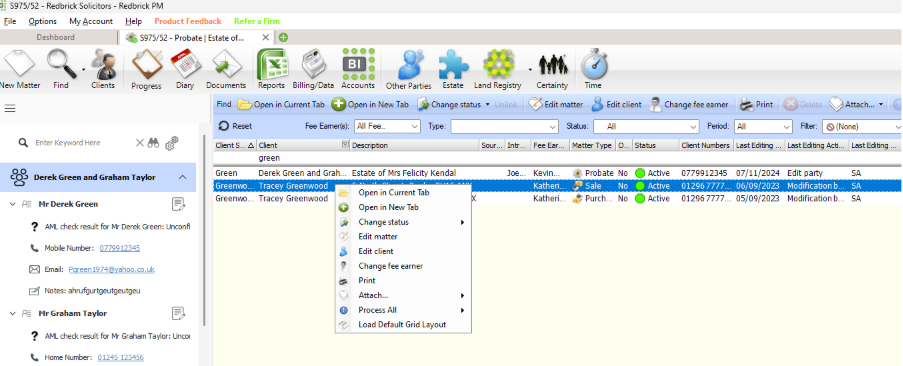
Task: Choose Load Default Grid Layout
Action: (403, 325)
